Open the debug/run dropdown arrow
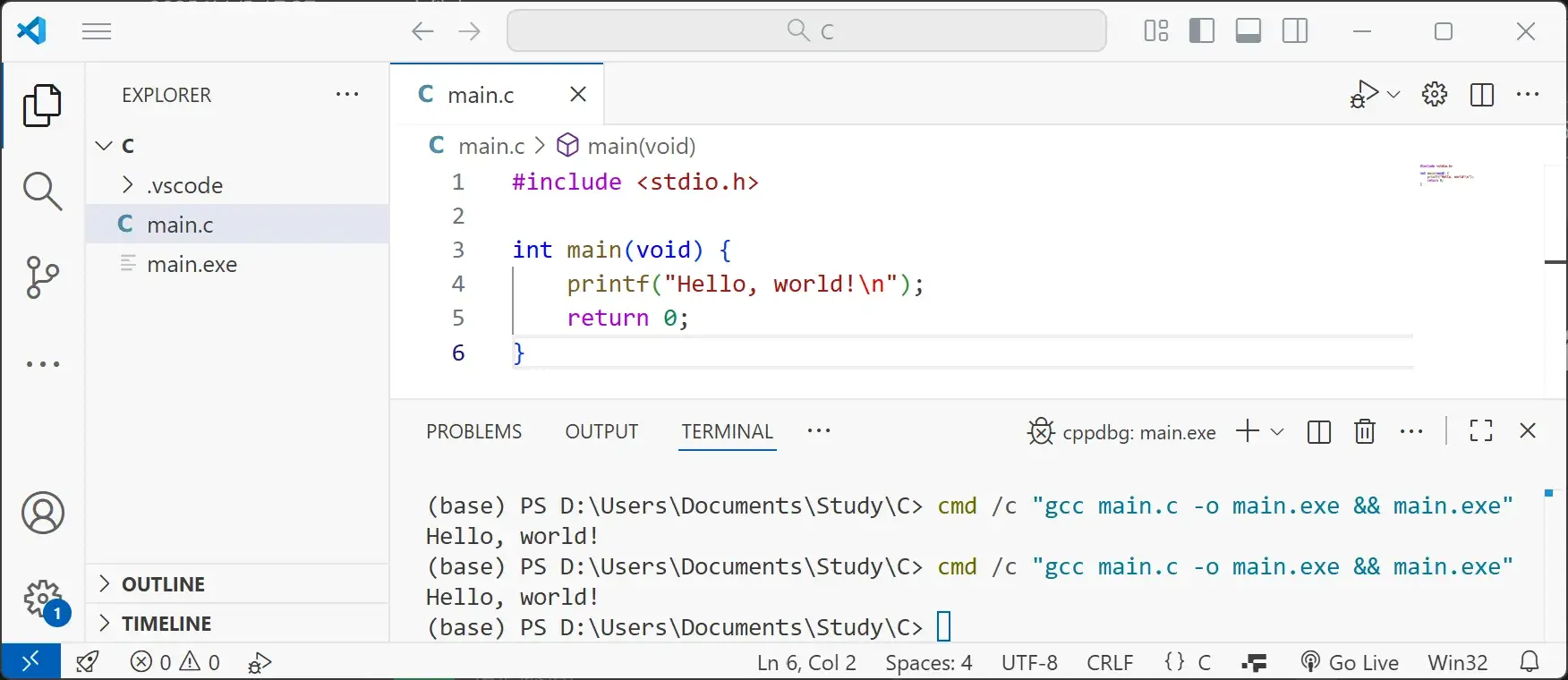 tap(1393, 95)
